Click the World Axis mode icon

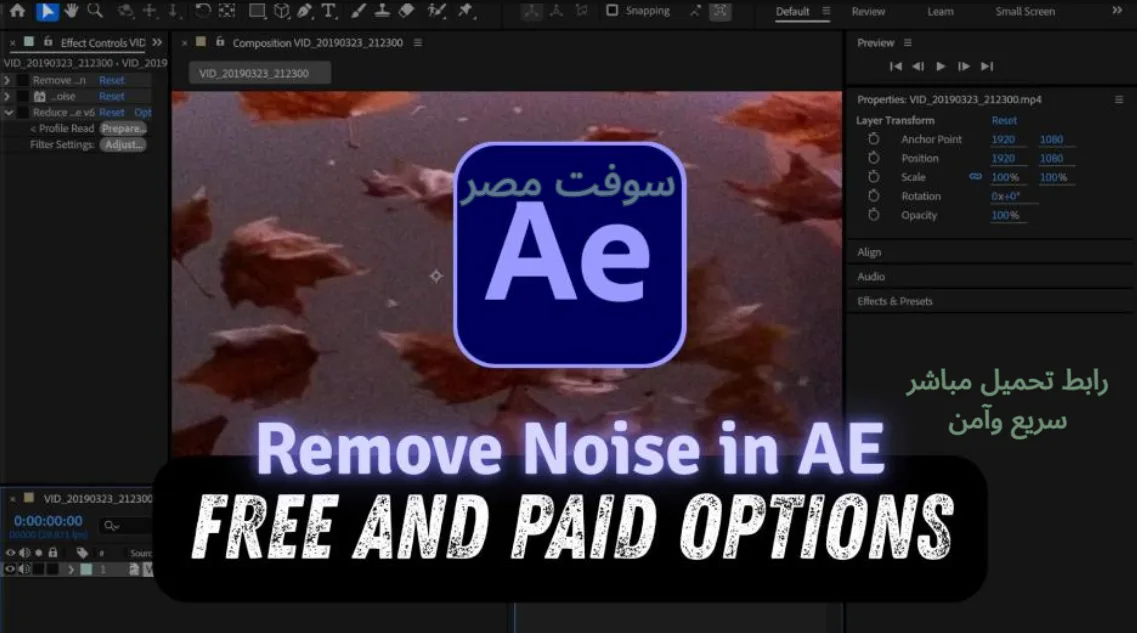[x=557, y=11]
